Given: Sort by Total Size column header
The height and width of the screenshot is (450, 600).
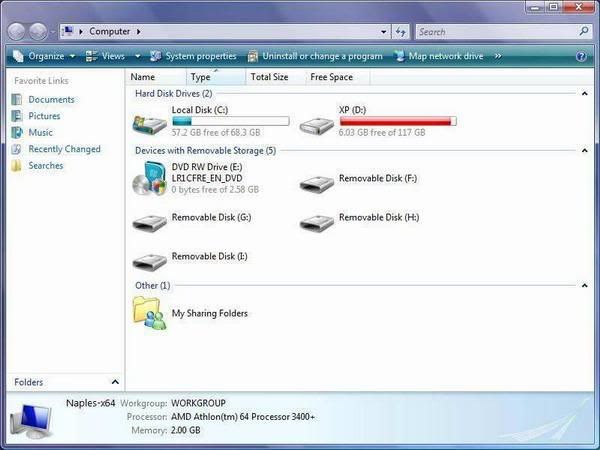Looking at the screenshot, I should point(276,77).
